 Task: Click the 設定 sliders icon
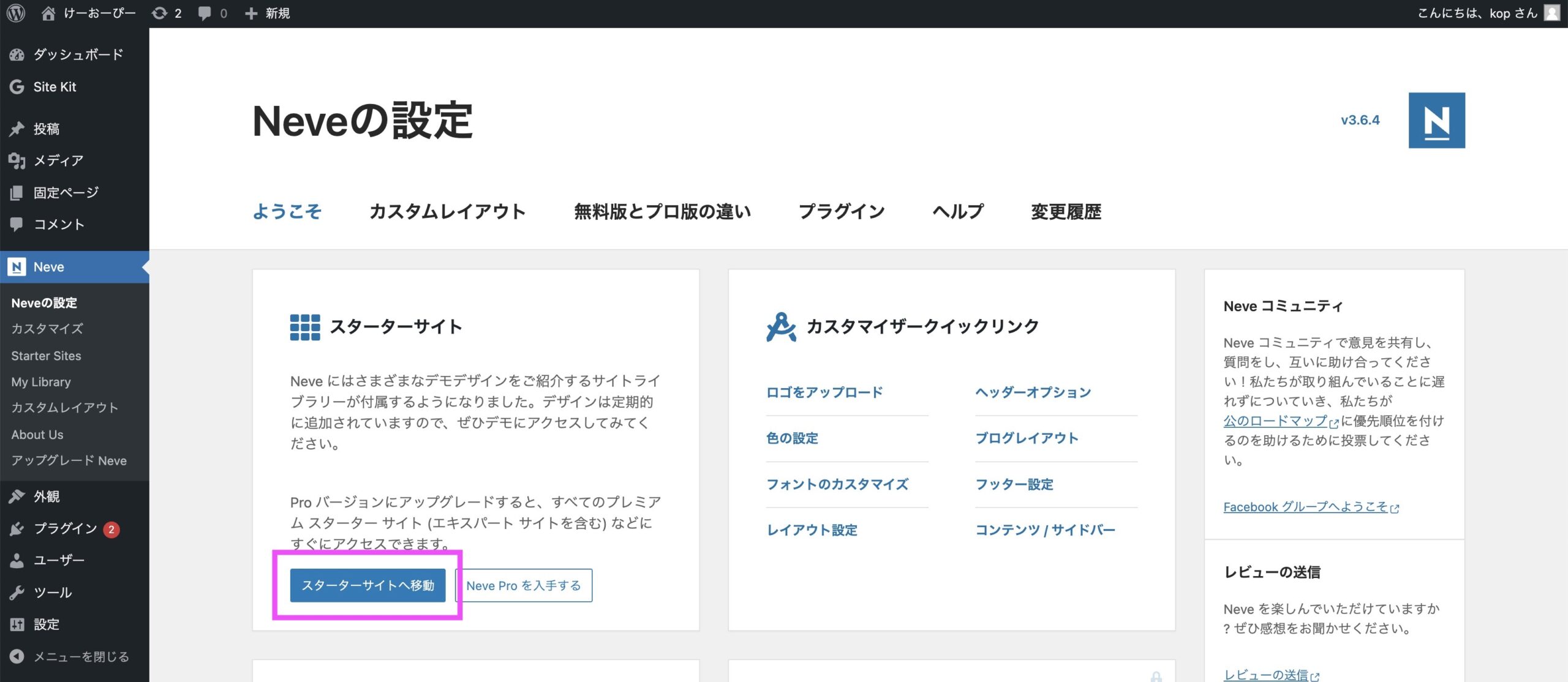point(17,624)
